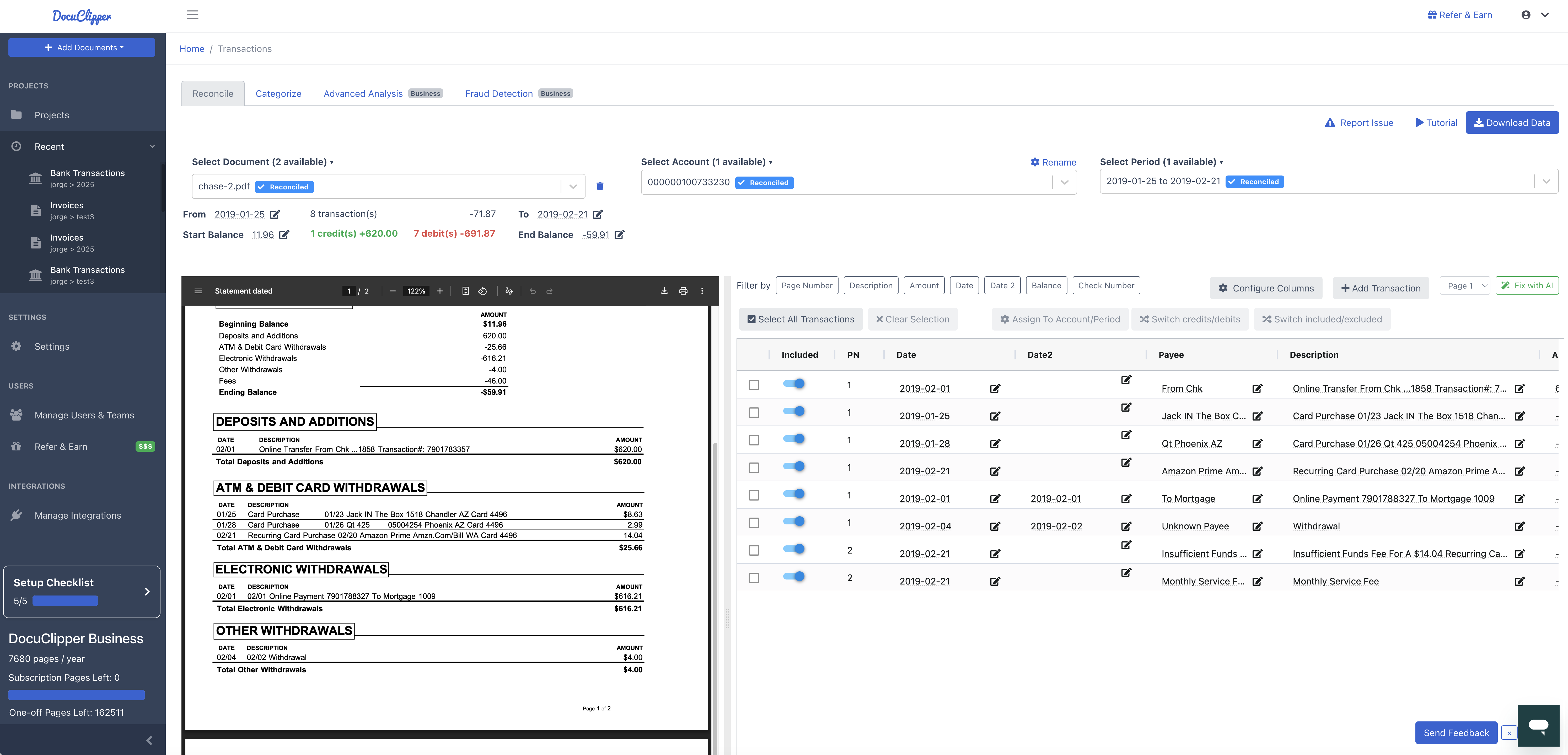Viewport: 1568px width, 755px height.
Task: Edit the End Balance value
Action: click(620, 235)
